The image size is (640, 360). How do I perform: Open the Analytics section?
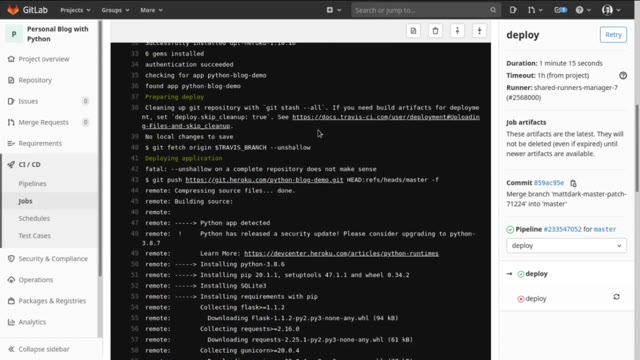coord(32,322)
